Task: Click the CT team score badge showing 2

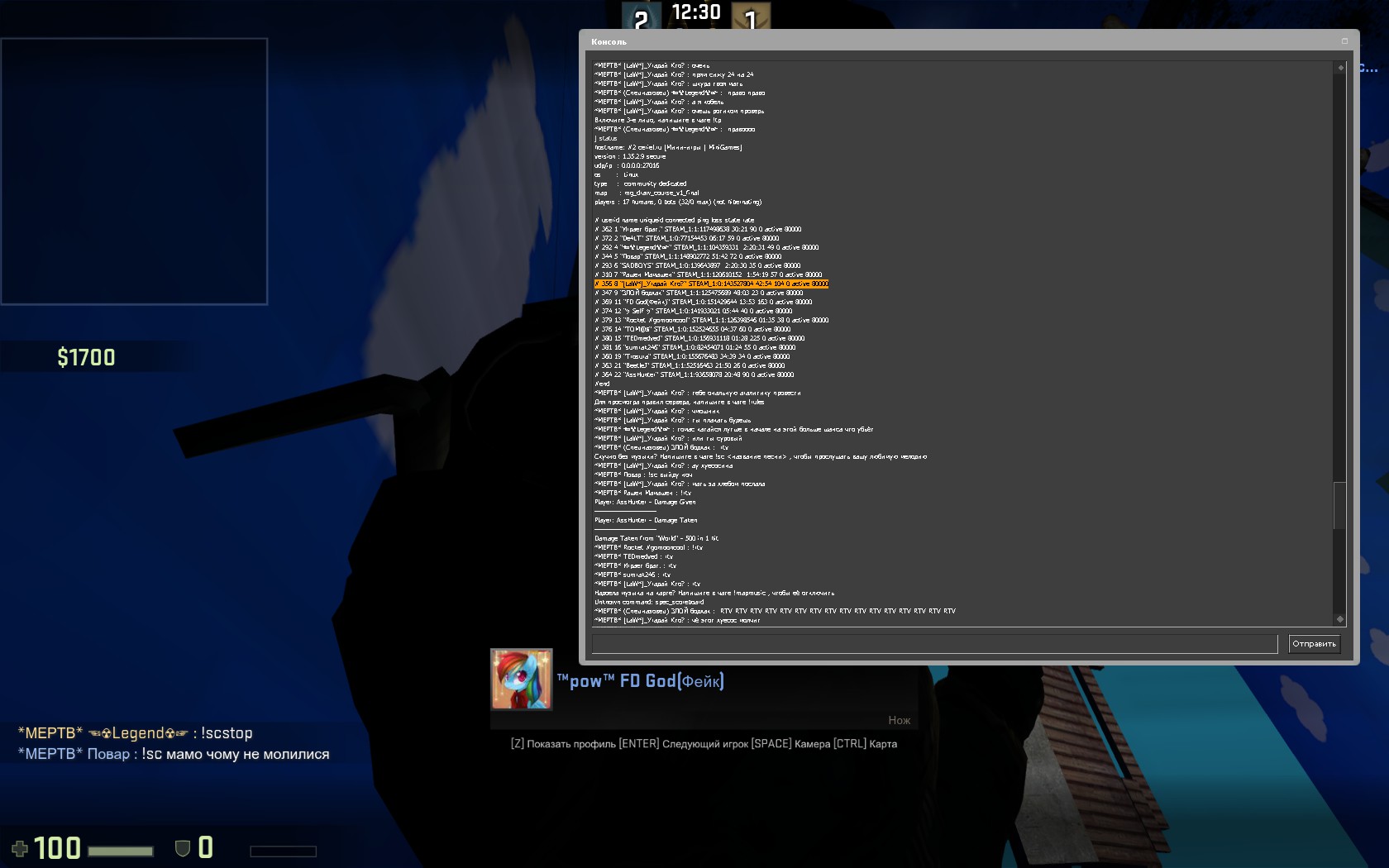Action: pos(641,17)
